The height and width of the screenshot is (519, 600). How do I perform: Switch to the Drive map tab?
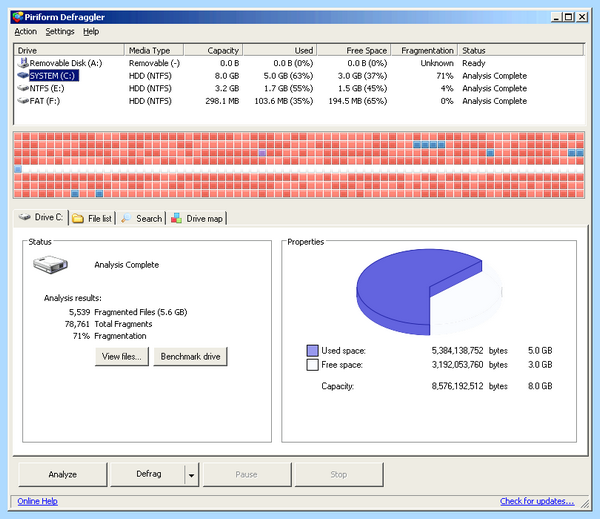coord(197,219)
